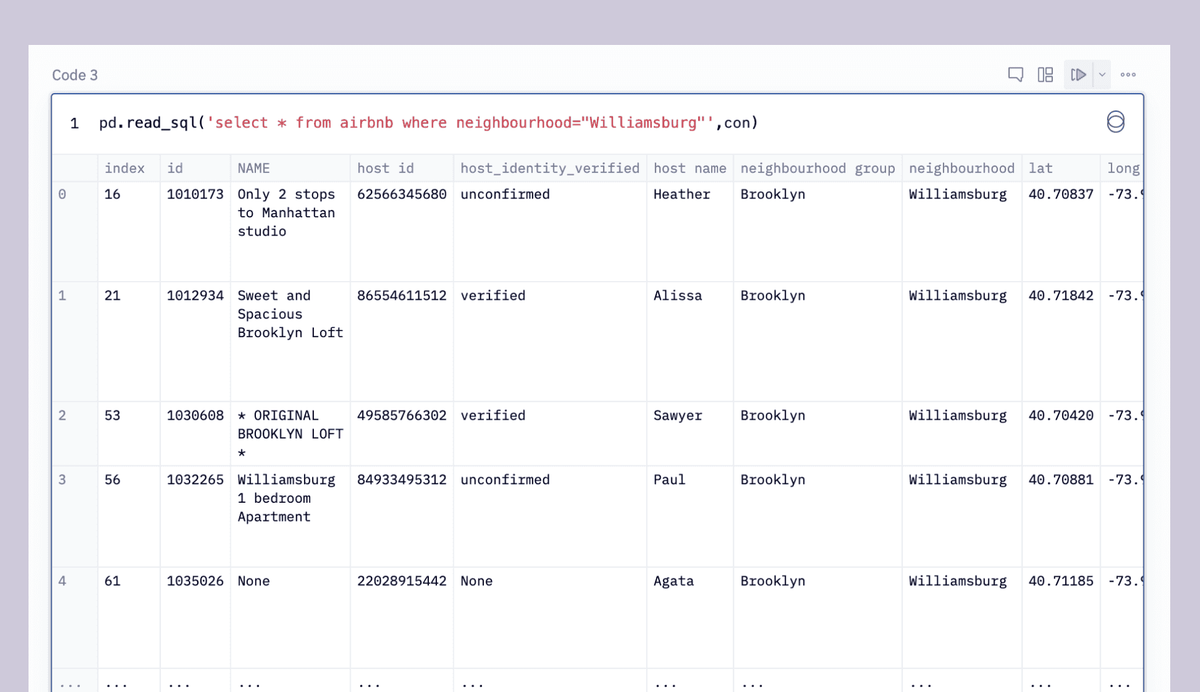Click lat value 40.70881
Image resolution: width=1200 pixels, height=692 pixels.
(x=1061, y=479)
